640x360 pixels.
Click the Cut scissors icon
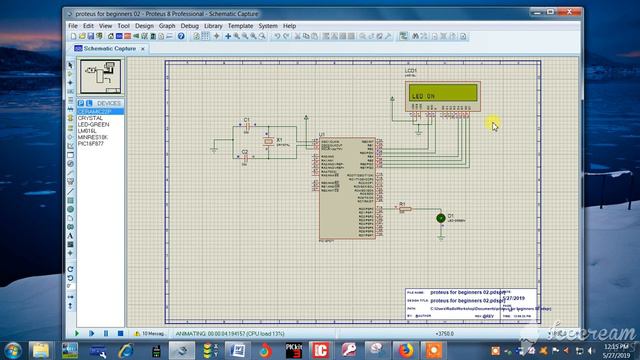point(298,36)
